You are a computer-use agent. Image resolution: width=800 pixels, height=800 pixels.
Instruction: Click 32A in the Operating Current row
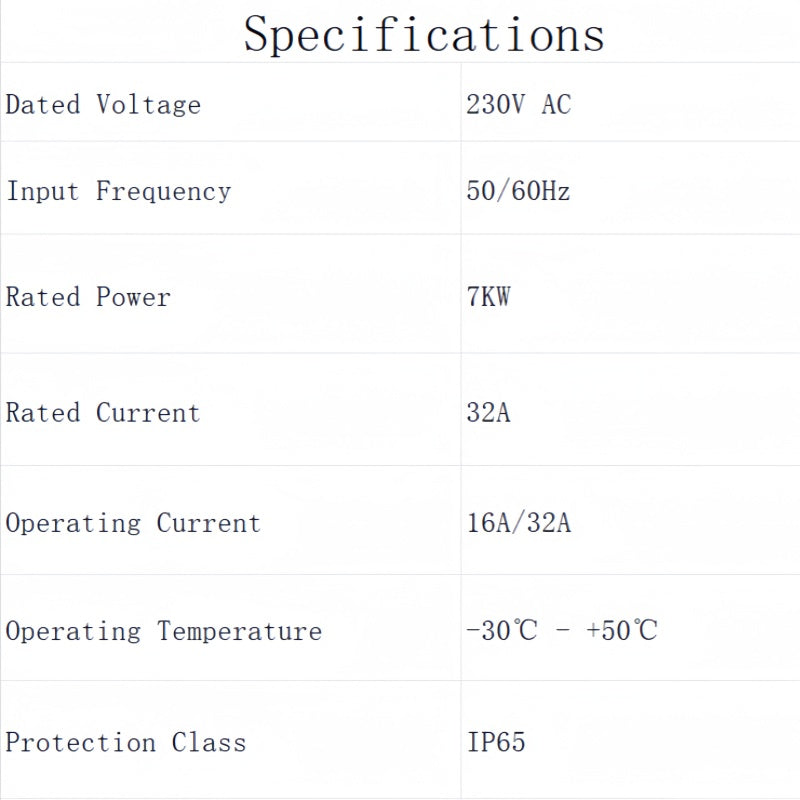pos(548,523)
